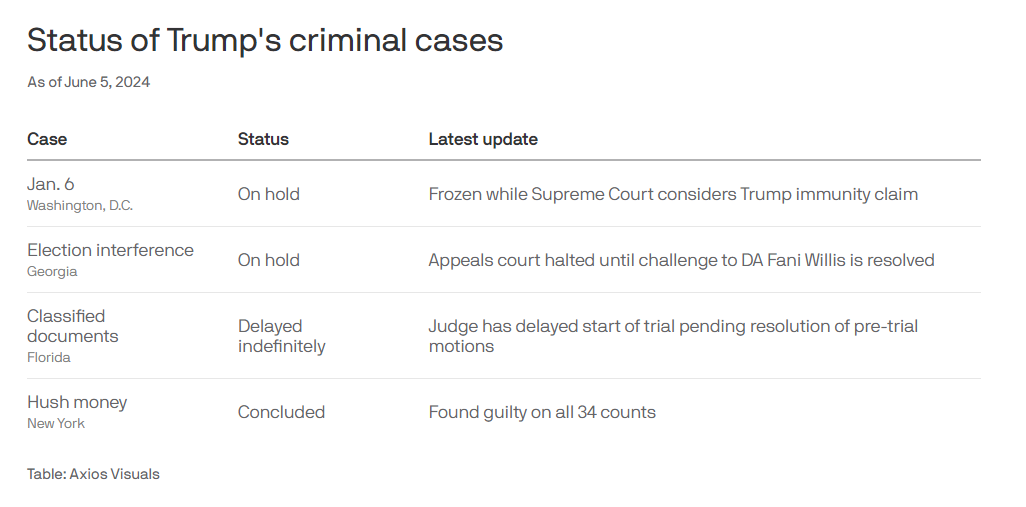Click the 'Status' column header
Viewport: 1026px width, 507px height.
tap(263, 139)
